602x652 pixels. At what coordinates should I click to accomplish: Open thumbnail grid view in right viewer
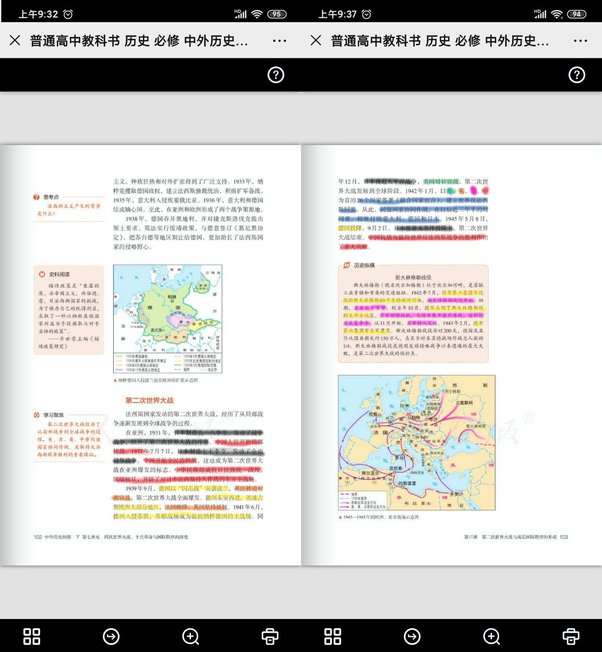[x=333, y=636]
